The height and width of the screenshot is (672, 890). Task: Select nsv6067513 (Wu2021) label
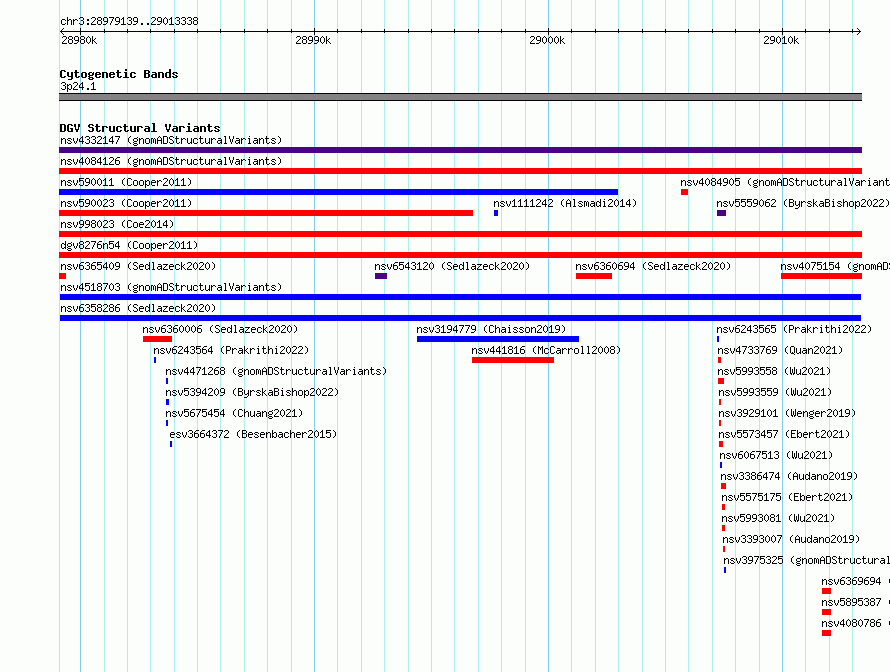point(776,455)
